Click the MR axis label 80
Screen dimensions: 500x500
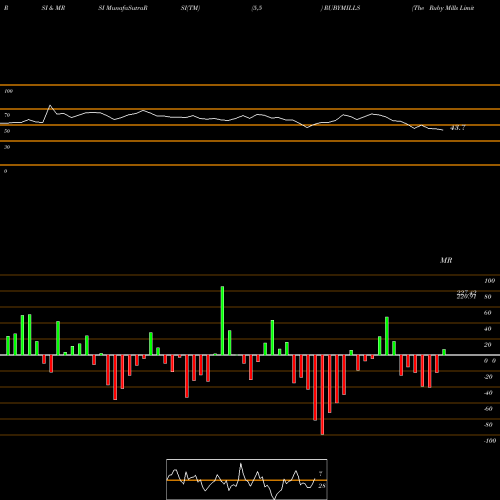tap(488, 297)
